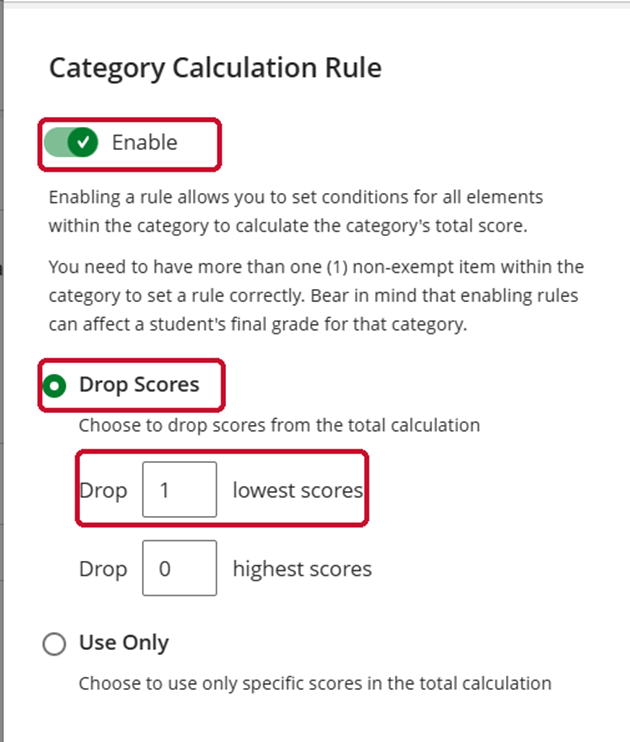Click the 'lowest scores' label
The height and width of the screenshot is (742, 630).
pyautogui.click(x=298, y=490)
